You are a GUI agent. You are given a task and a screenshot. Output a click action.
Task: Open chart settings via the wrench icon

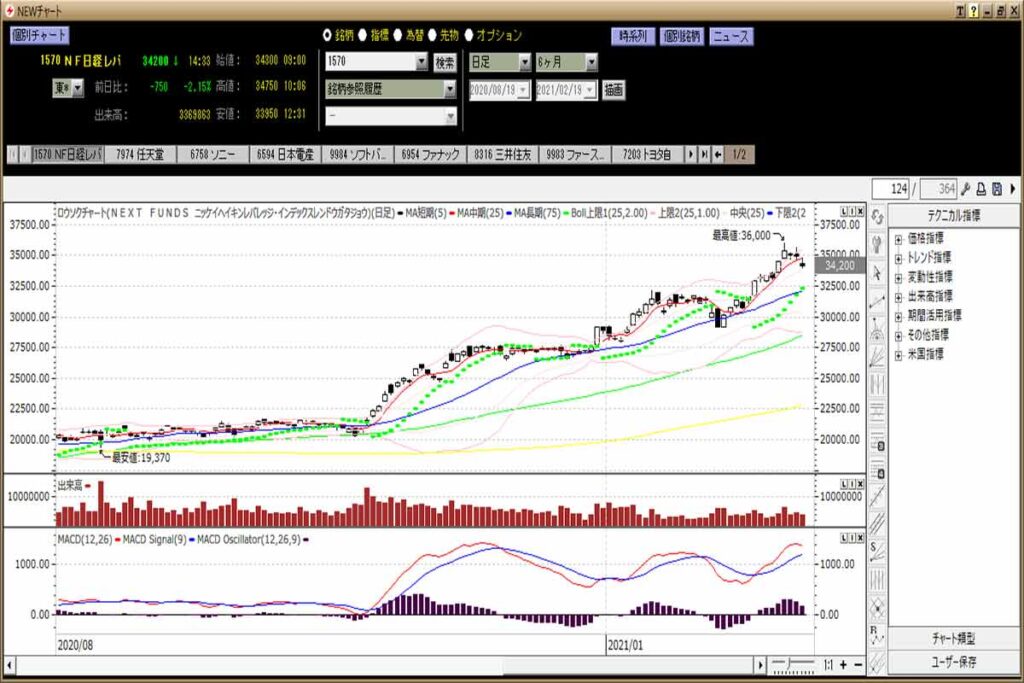coord(966,189)
